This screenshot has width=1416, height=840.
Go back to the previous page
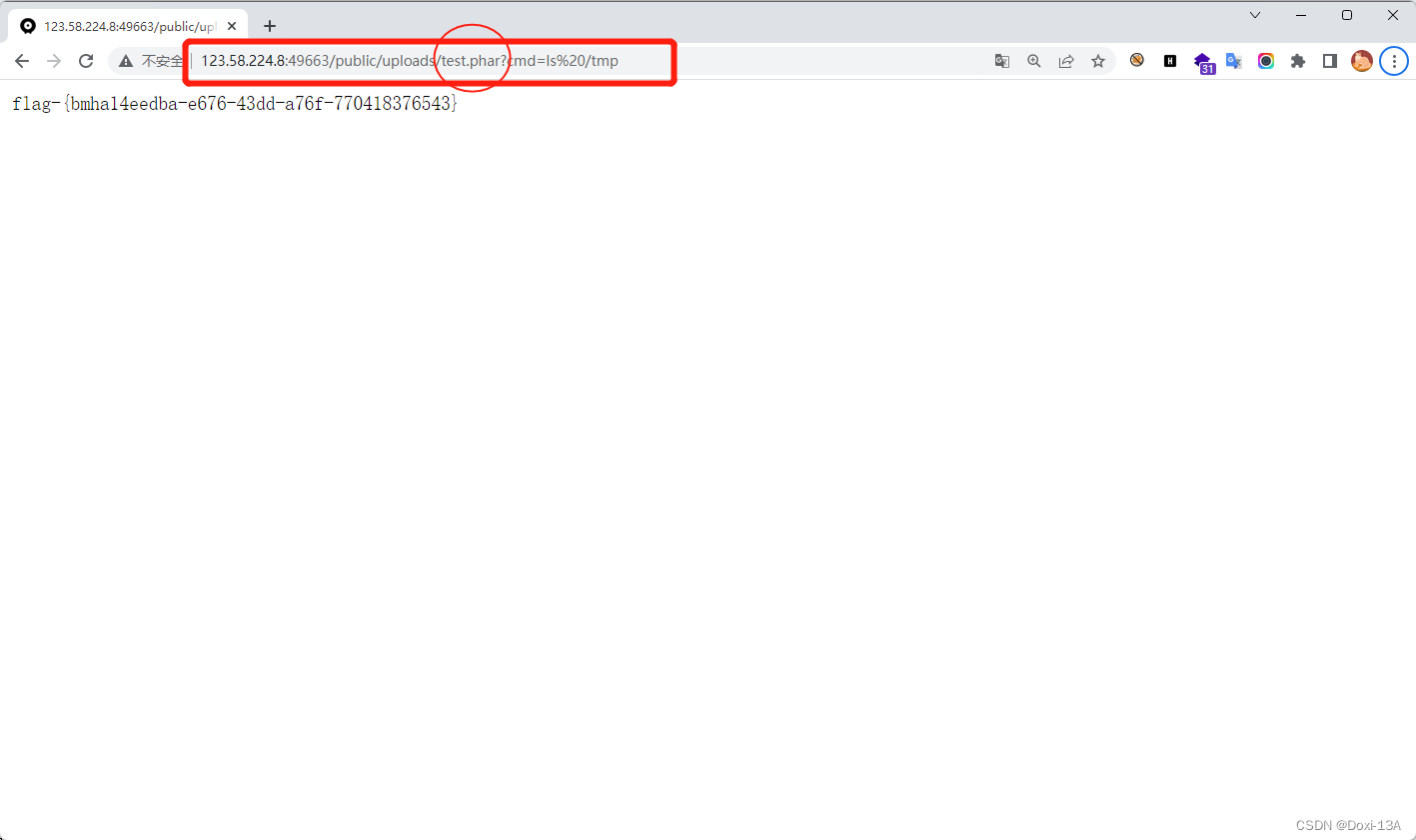click(22, 61)
